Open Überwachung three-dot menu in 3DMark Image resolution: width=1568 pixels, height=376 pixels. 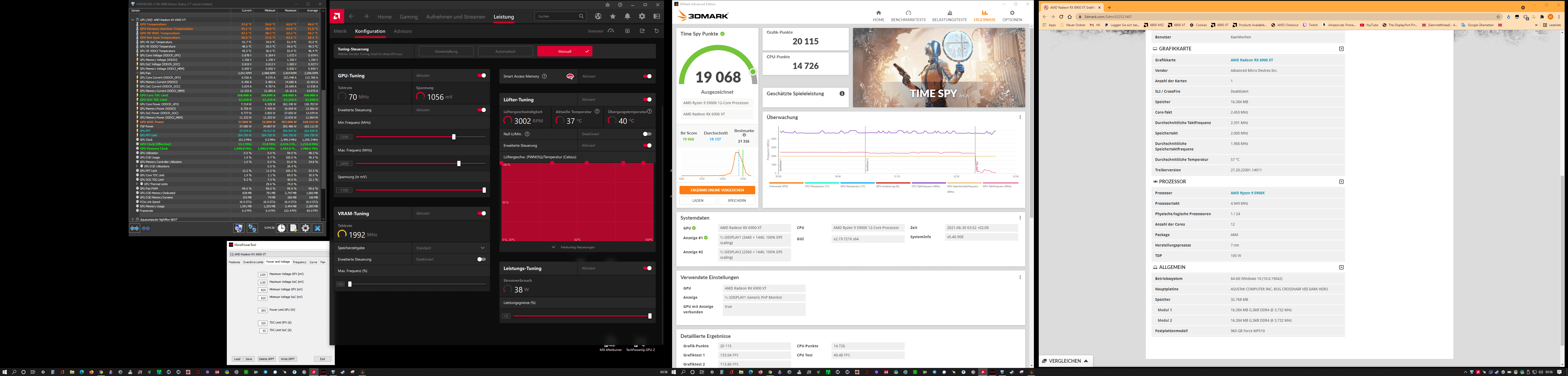coord(1020,118)
